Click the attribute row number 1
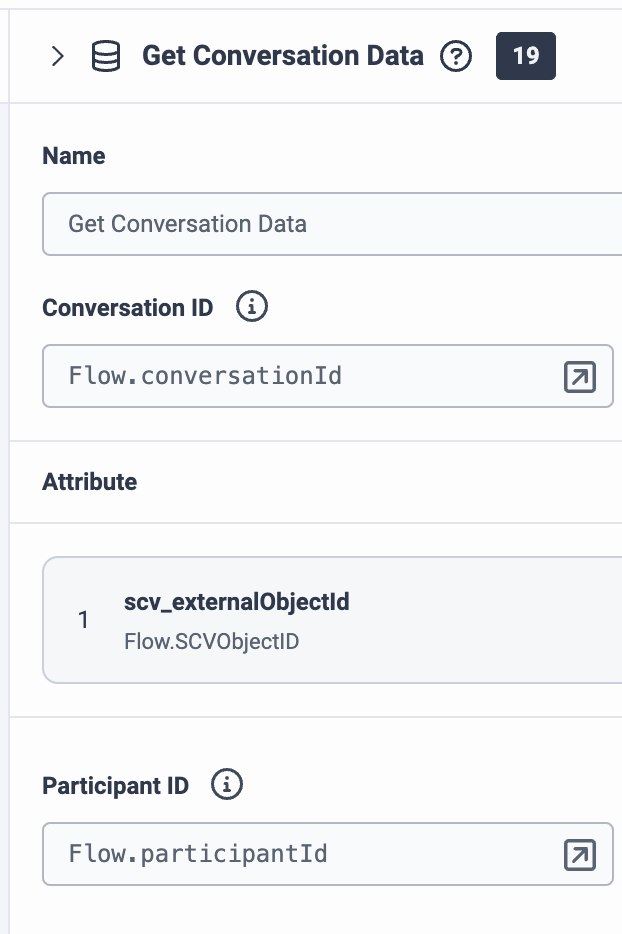 (83, 620)
